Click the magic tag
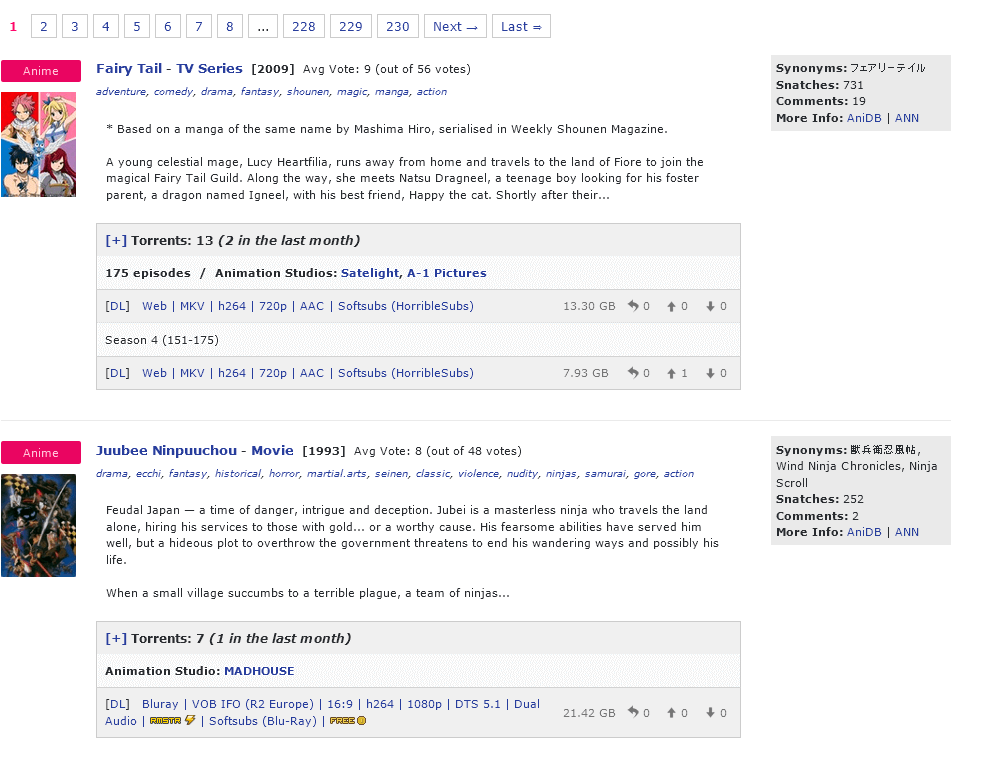1004x763 pixels. coord(352,92)
